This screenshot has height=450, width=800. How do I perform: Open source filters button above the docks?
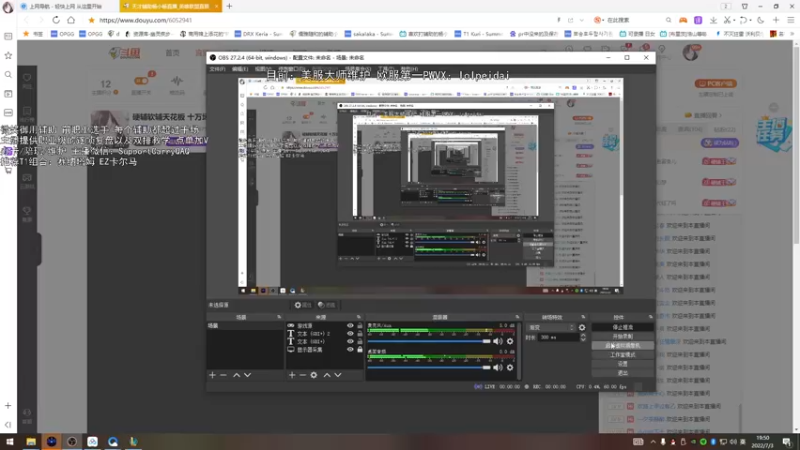coord(327,305)
